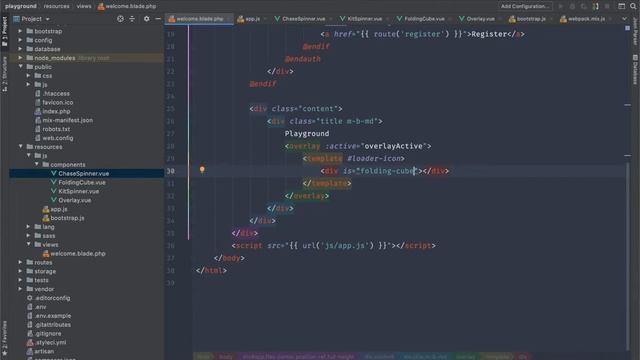Switch to ChaseSpinner.vue editor tab
Image resolution: width=640 pixels, height=360 pixels.
point(303,19)
